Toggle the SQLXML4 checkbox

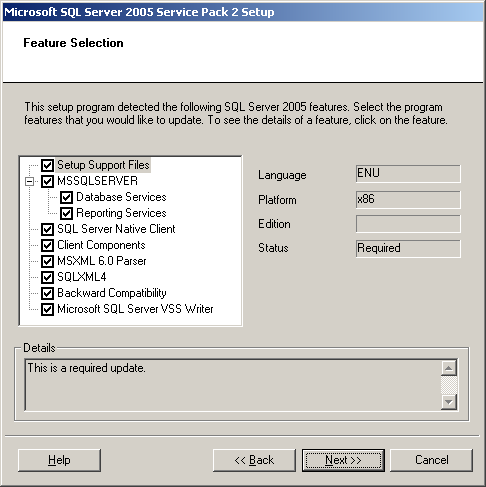point(47,277)
